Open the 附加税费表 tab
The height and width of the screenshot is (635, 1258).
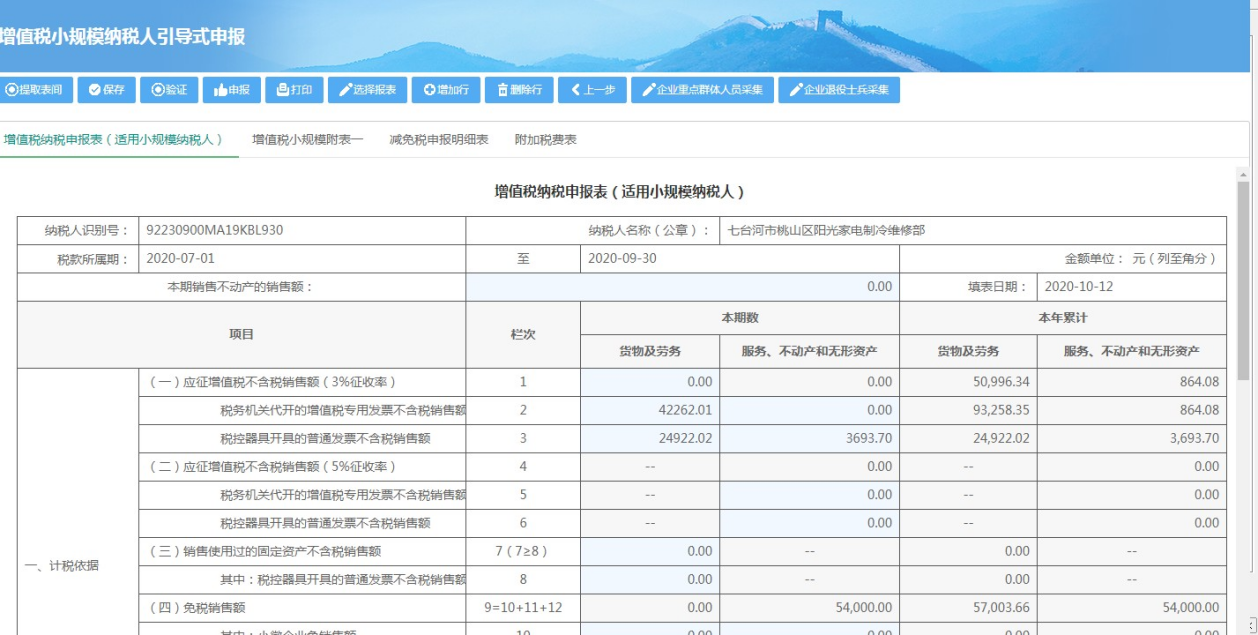545,140
